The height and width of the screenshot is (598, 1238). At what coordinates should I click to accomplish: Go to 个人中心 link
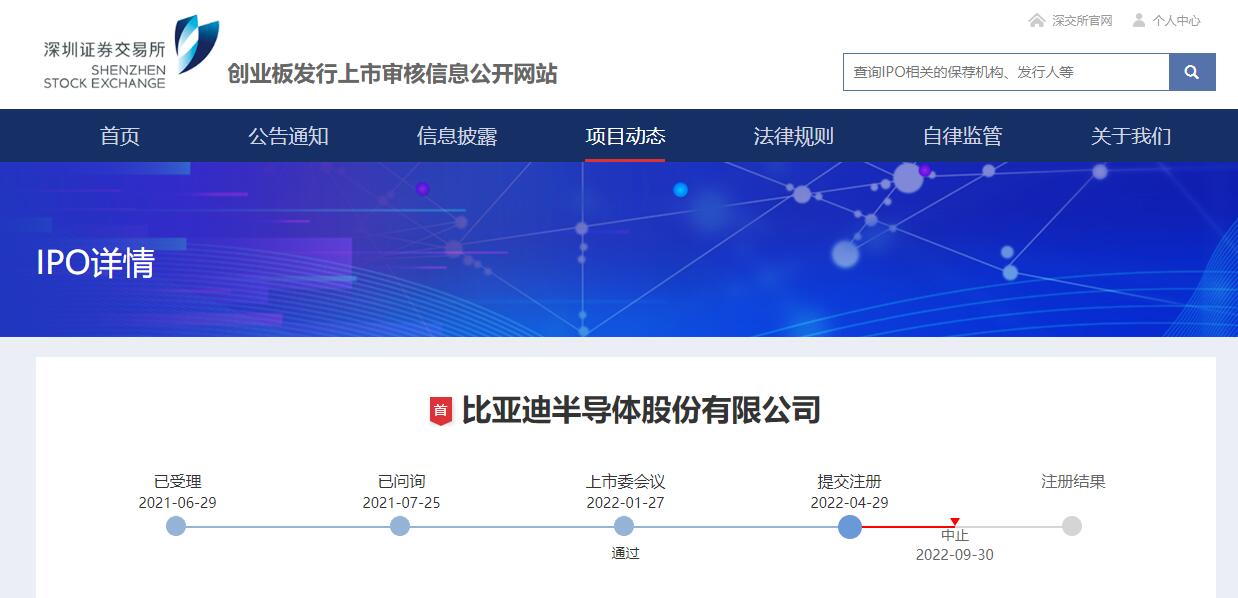pos(1176,20)
